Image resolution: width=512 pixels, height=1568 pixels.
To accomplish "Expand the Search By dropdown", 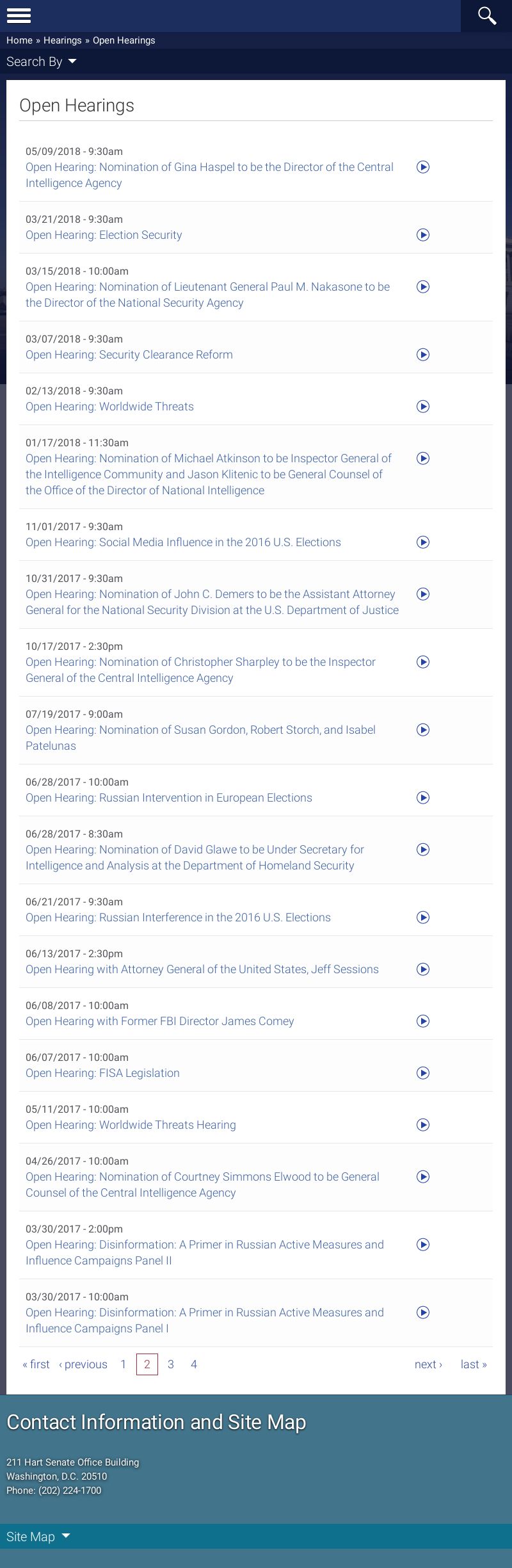I will coord(42,61).
